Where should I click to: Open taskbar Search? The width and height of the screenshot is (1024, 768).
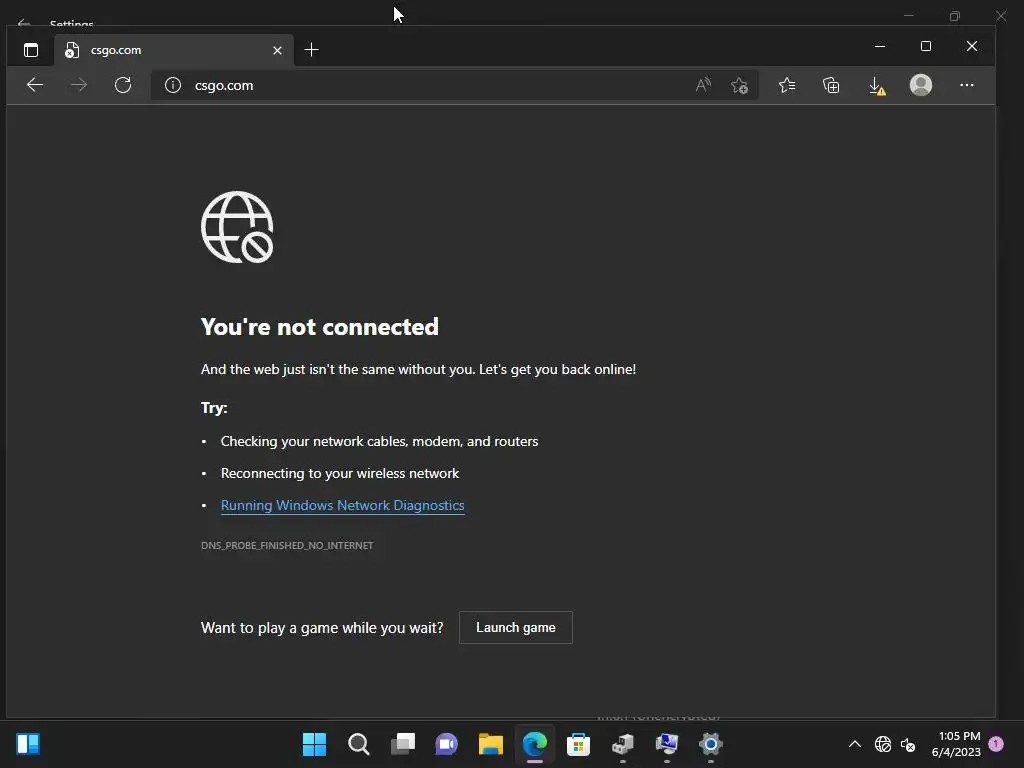(x=359, y=744)
